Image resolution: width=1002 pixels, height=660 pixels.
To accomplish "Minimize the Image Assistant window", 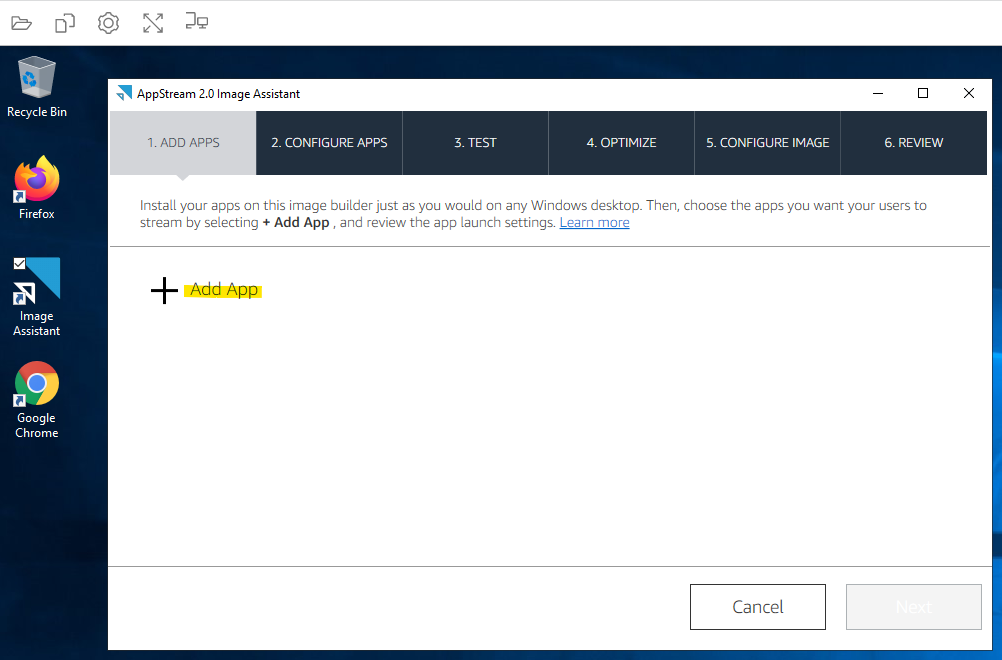I will coord(878,93).
